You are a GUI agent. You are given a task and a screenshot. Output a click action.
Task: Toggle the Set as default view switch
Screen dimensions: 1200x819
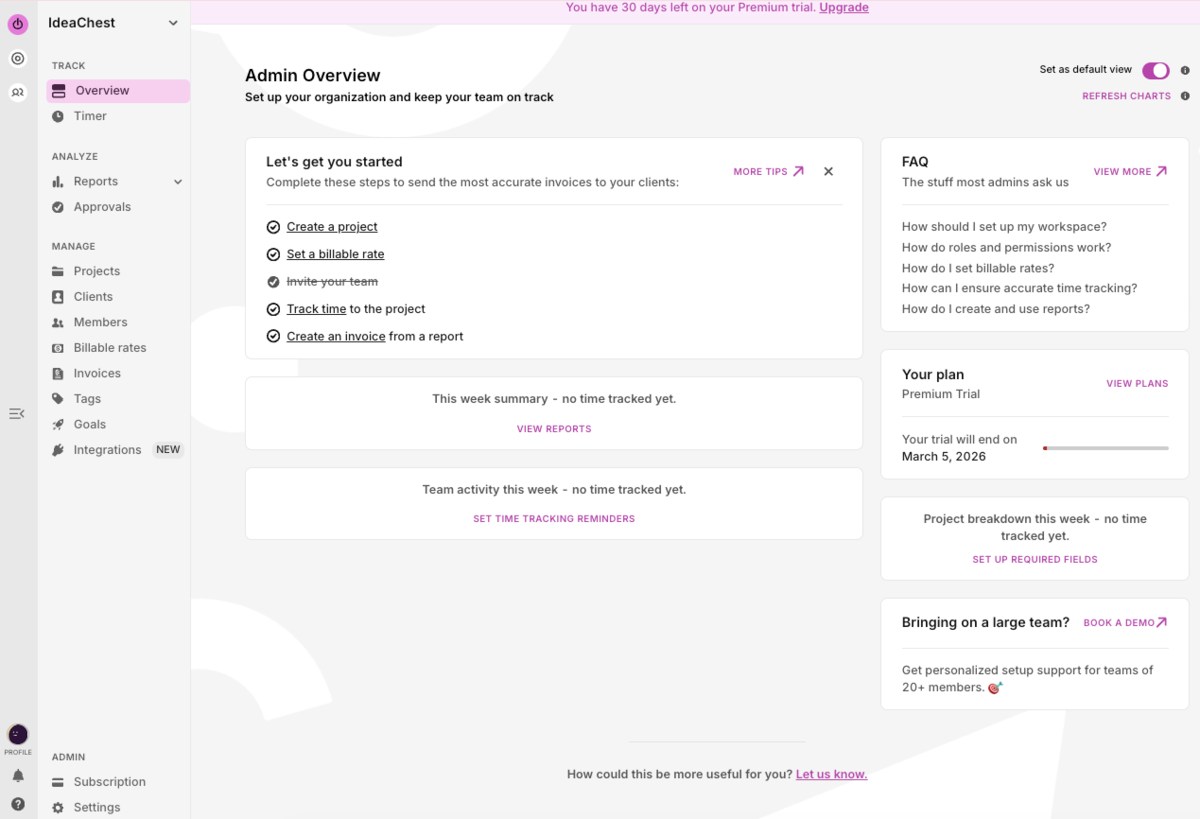click(x=1156, y=70)
